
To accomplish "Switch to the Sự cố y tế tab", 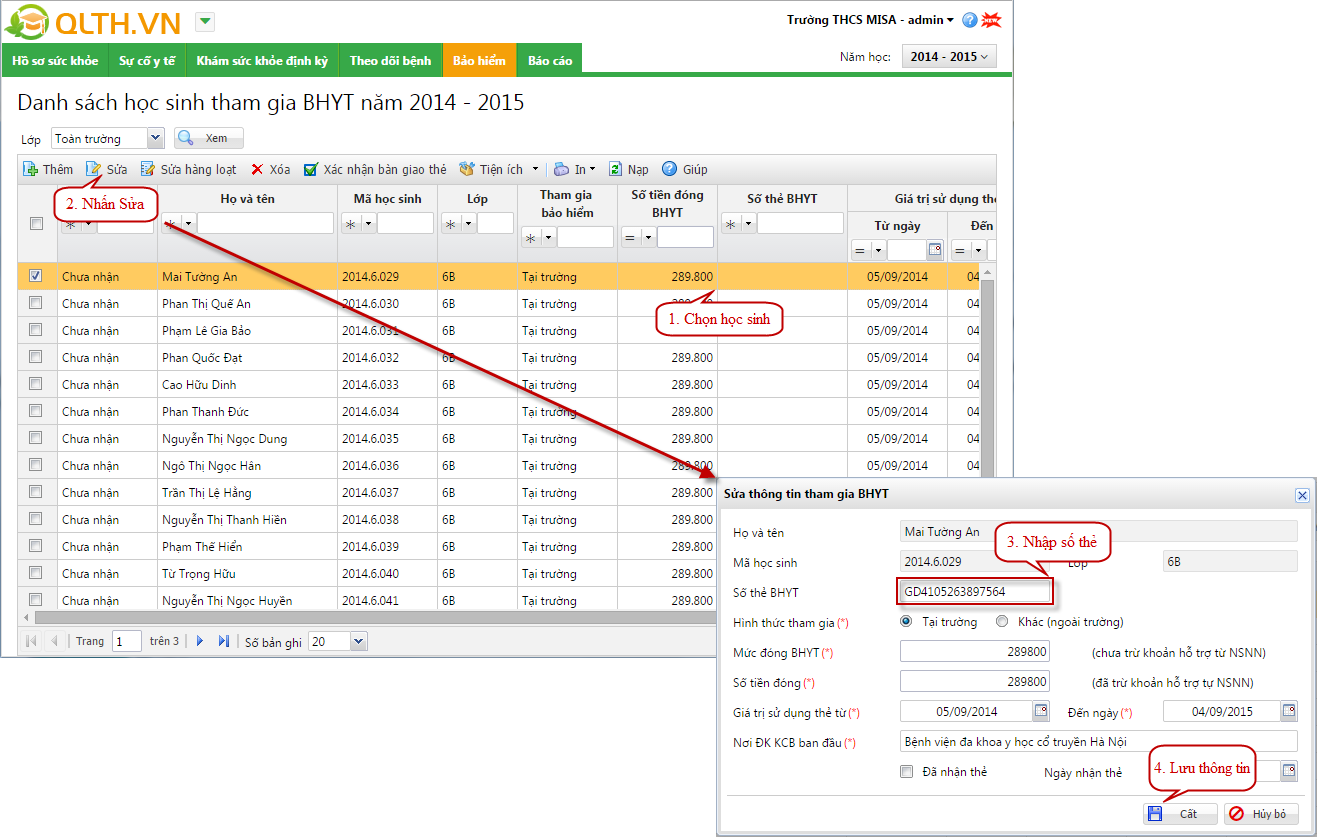I will point(147,60).
